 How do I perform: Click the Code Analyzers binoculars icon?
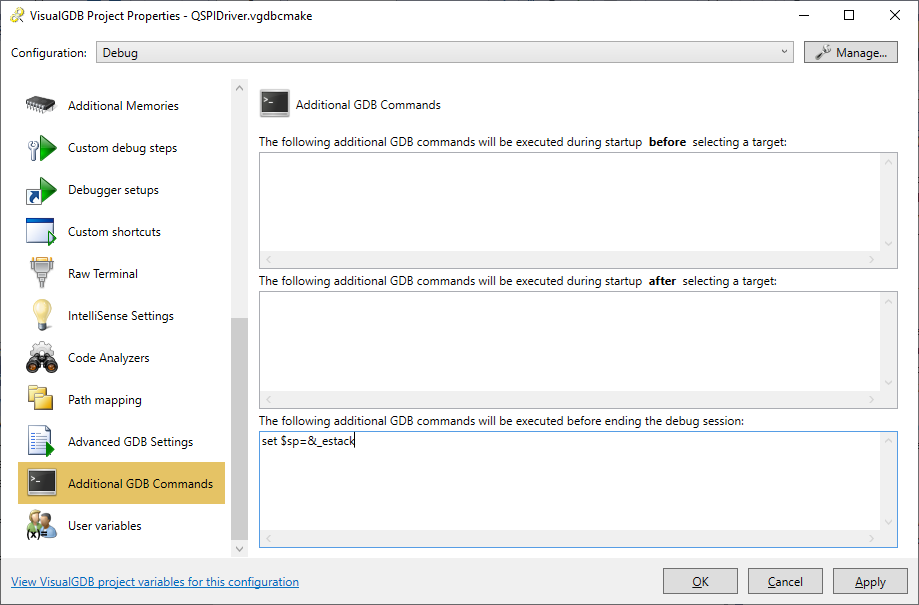[x=42, y=358]
